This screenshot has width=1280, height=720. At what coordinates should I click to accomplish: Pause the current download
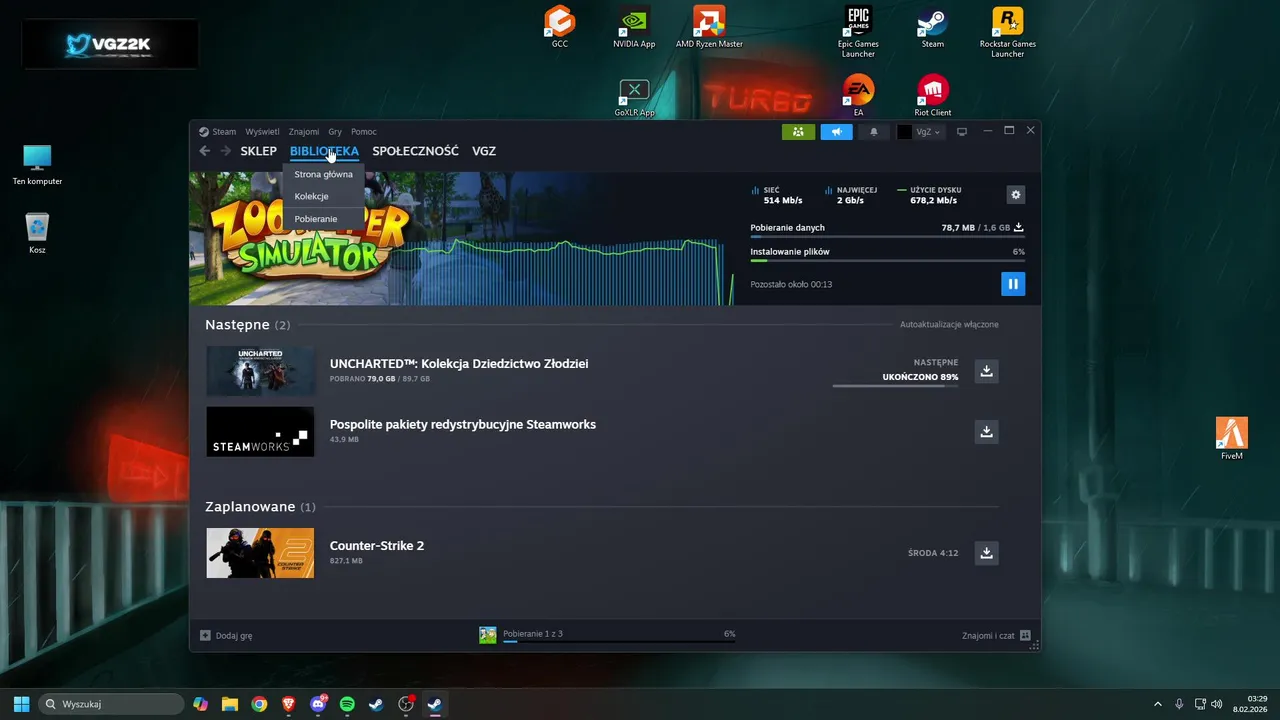click(x=1013, y=284)
